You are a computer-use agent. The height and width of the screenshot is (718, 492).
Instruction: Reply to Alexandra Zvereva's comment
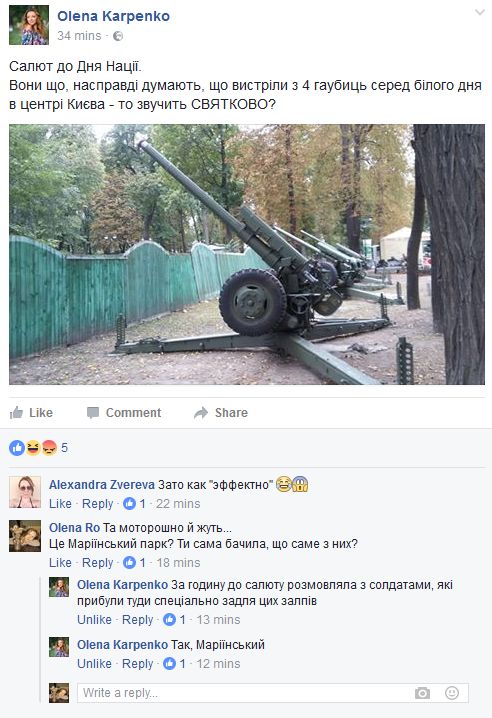point(97,504)
